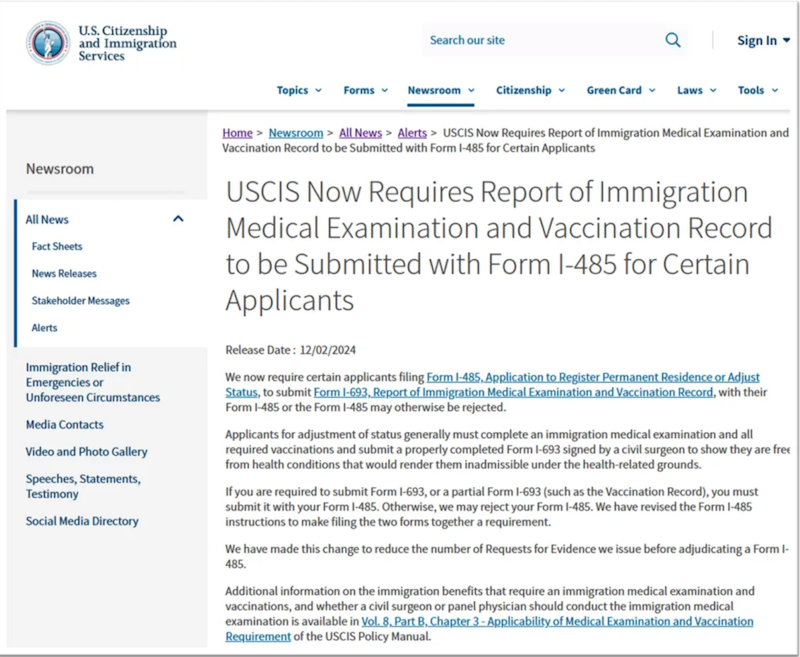
Task: Open News Releases in sidebar
Action: [x=64, y=273]
